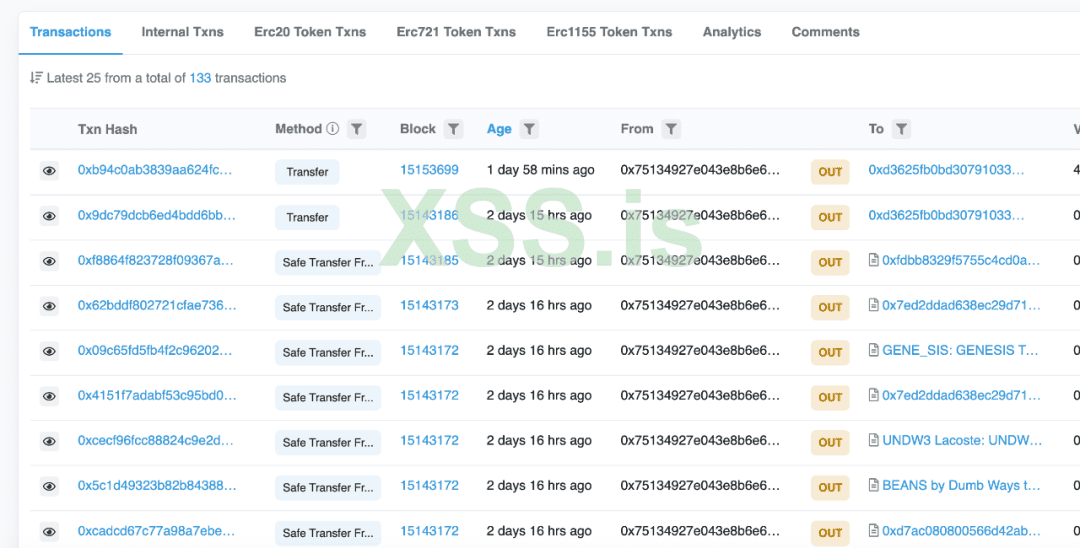Click Transfer method badge in block 15143186 row
The height and width of the screenshot is (548, 1080).
[307, 218]
